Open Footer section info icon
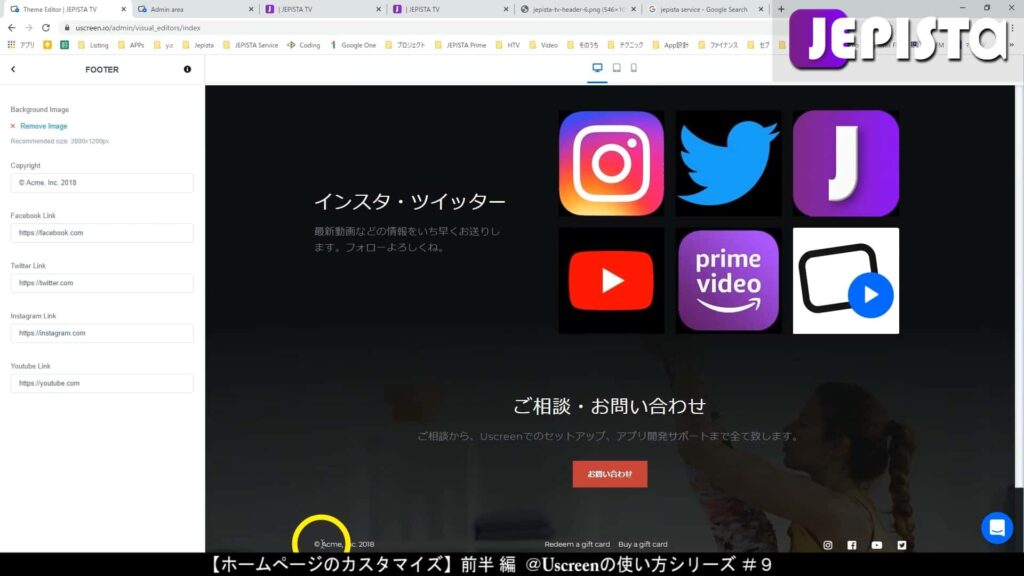This screenshot has width=1024, height=576. pos(187,69)
